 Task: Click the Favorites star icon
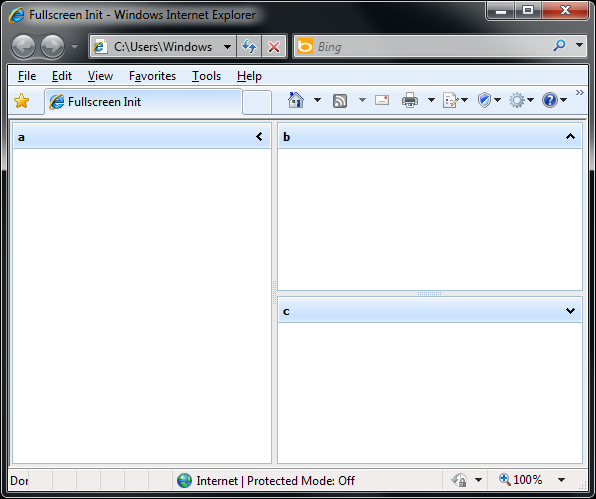(22, 101)
